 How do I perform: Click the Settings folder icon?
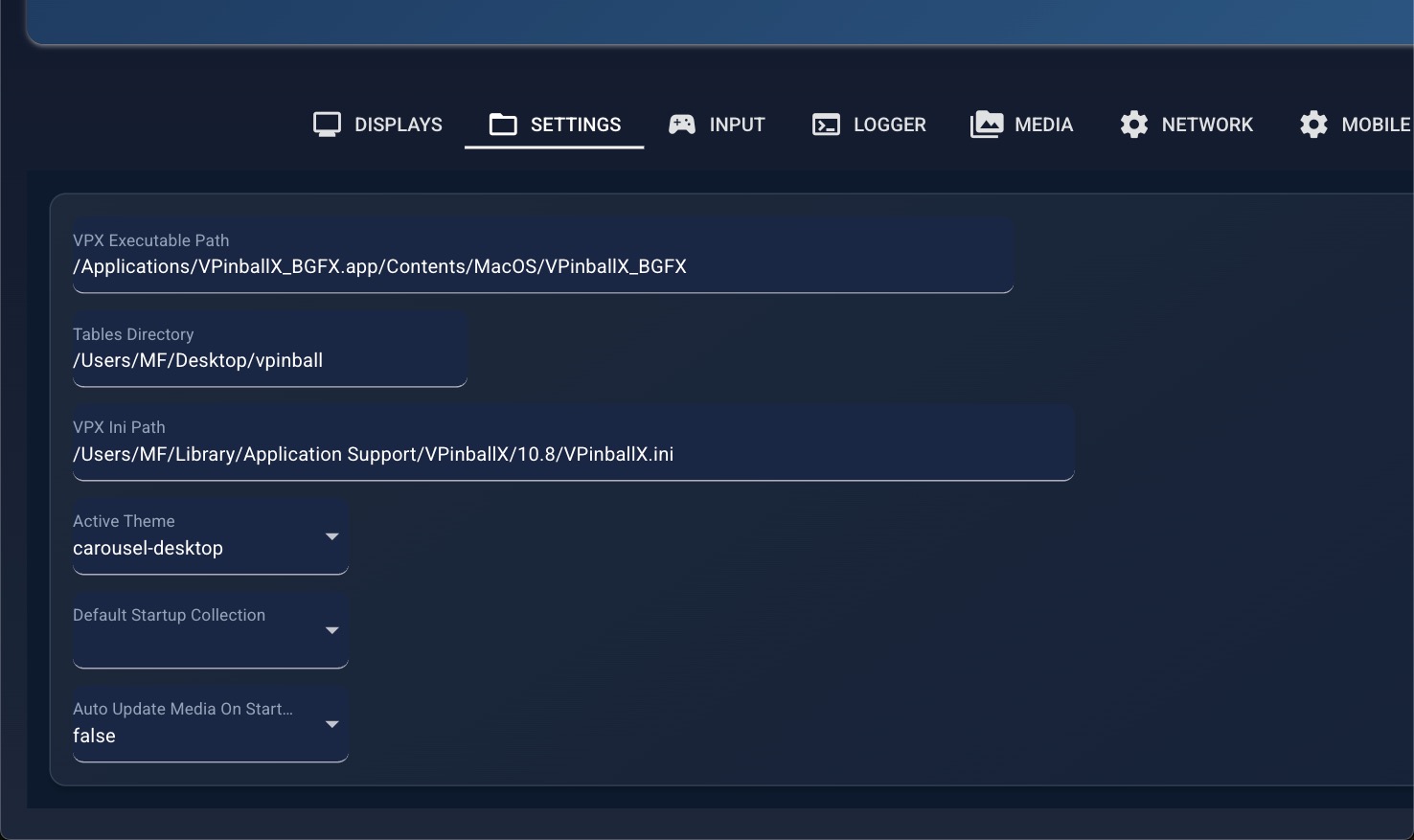[x=502, y=124]
